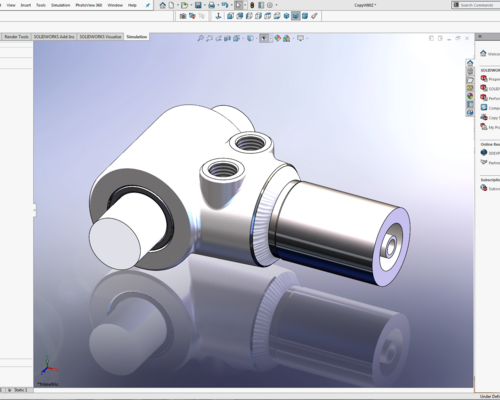Open Edit Appearance color ball icon
500x400 pixels.
(277, 38)
